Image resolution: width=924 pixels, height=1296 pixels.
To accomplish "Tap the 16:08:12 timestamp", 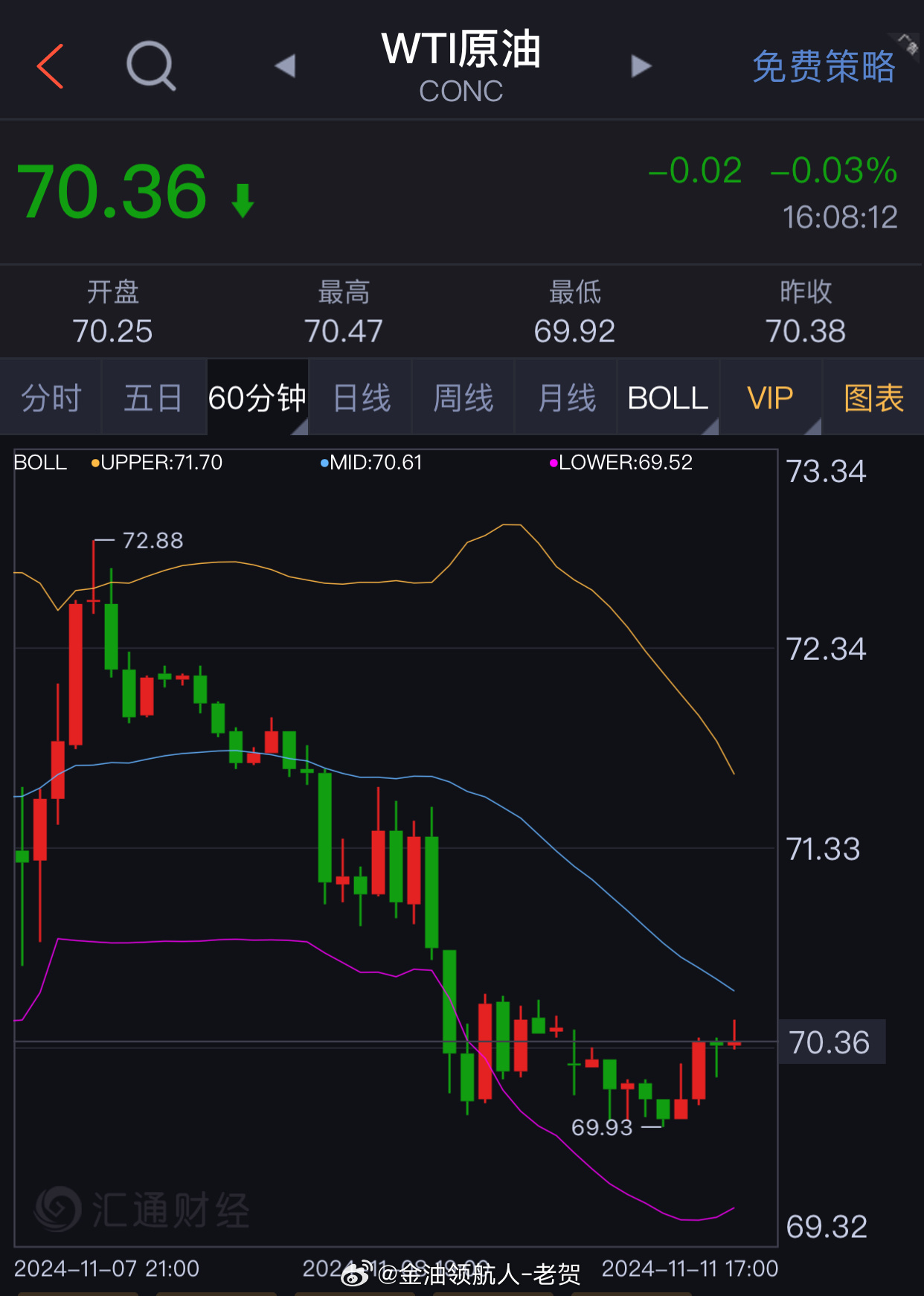I will (x=840, y=217).
